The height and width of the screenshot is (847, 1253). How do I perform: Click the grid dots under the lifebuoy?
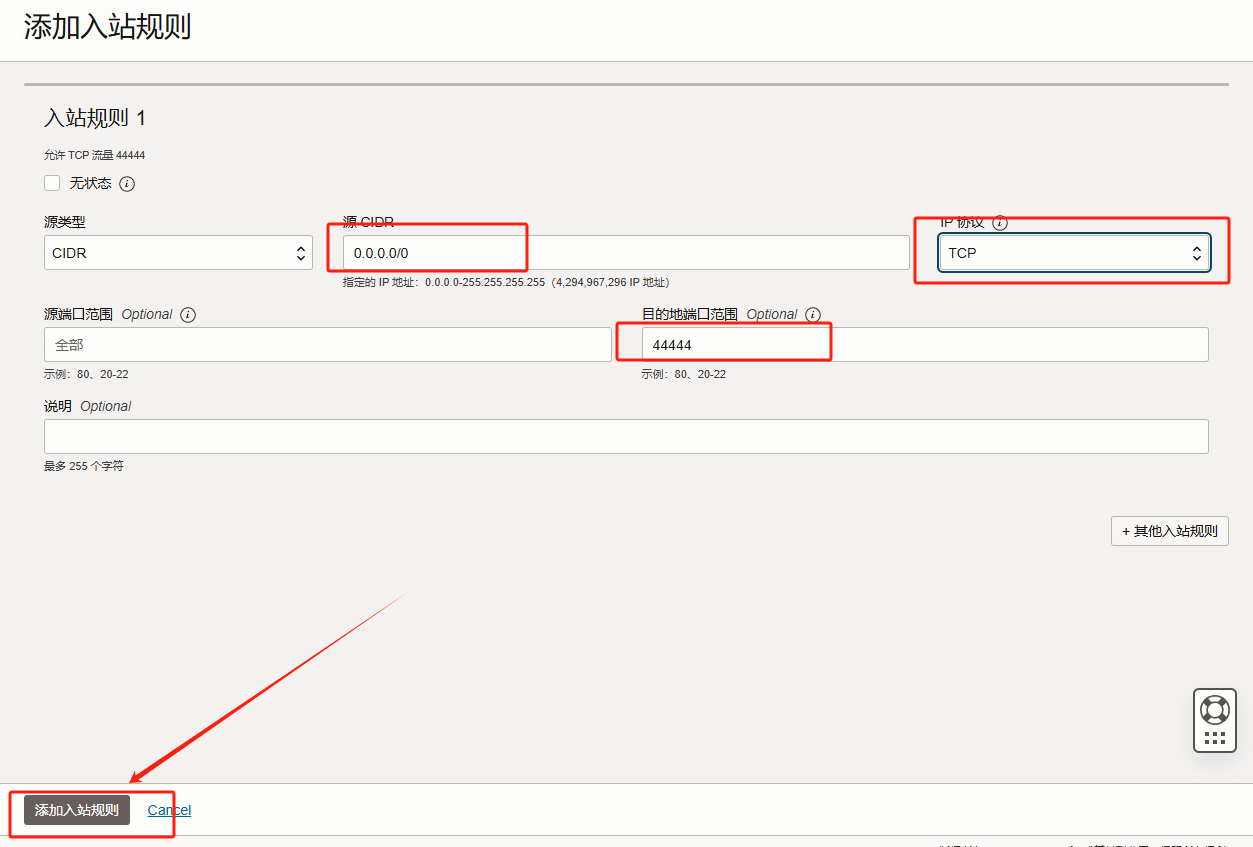[x=1214, y=738]
